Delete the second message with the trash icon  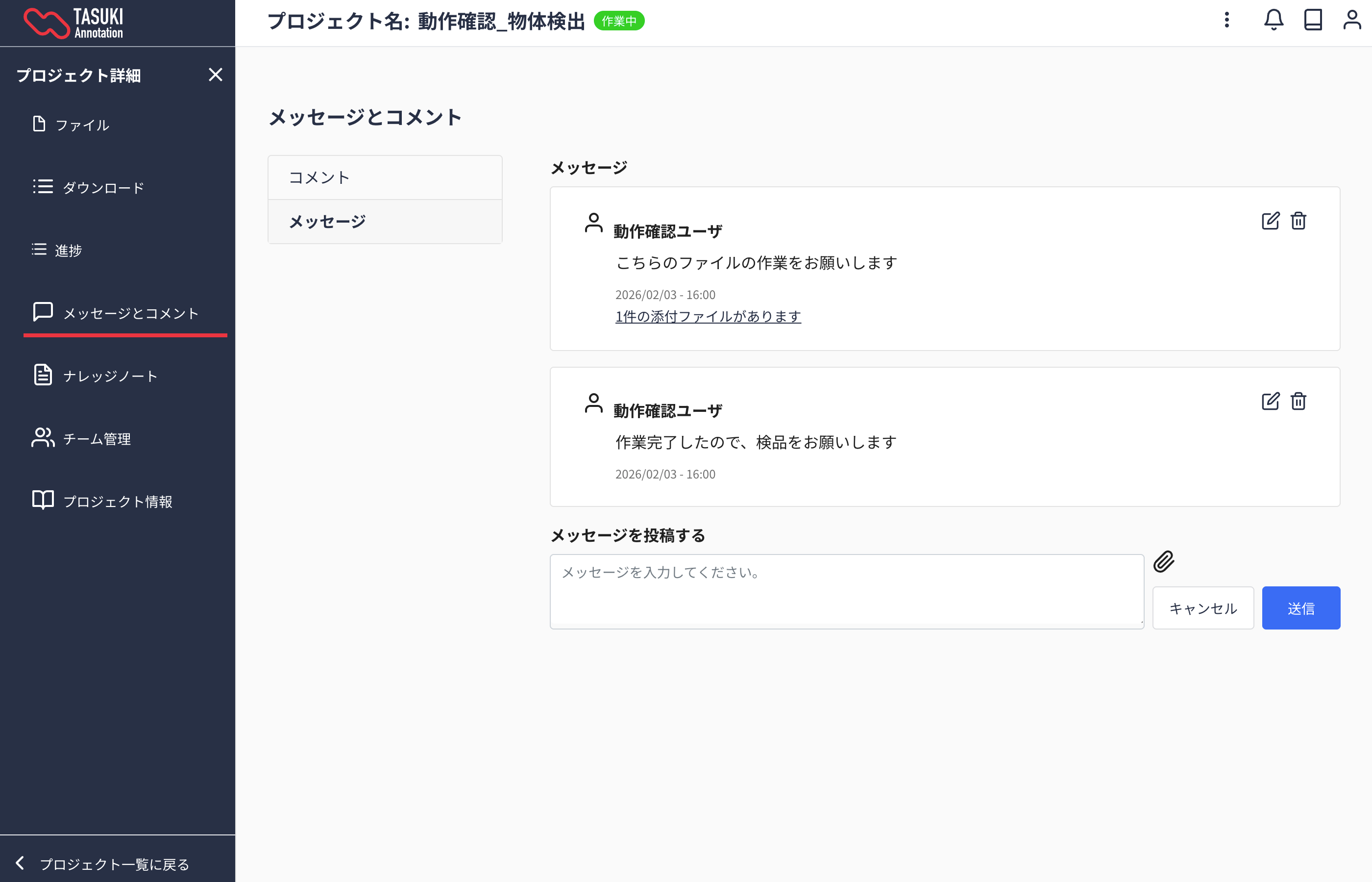(1298, 401)
